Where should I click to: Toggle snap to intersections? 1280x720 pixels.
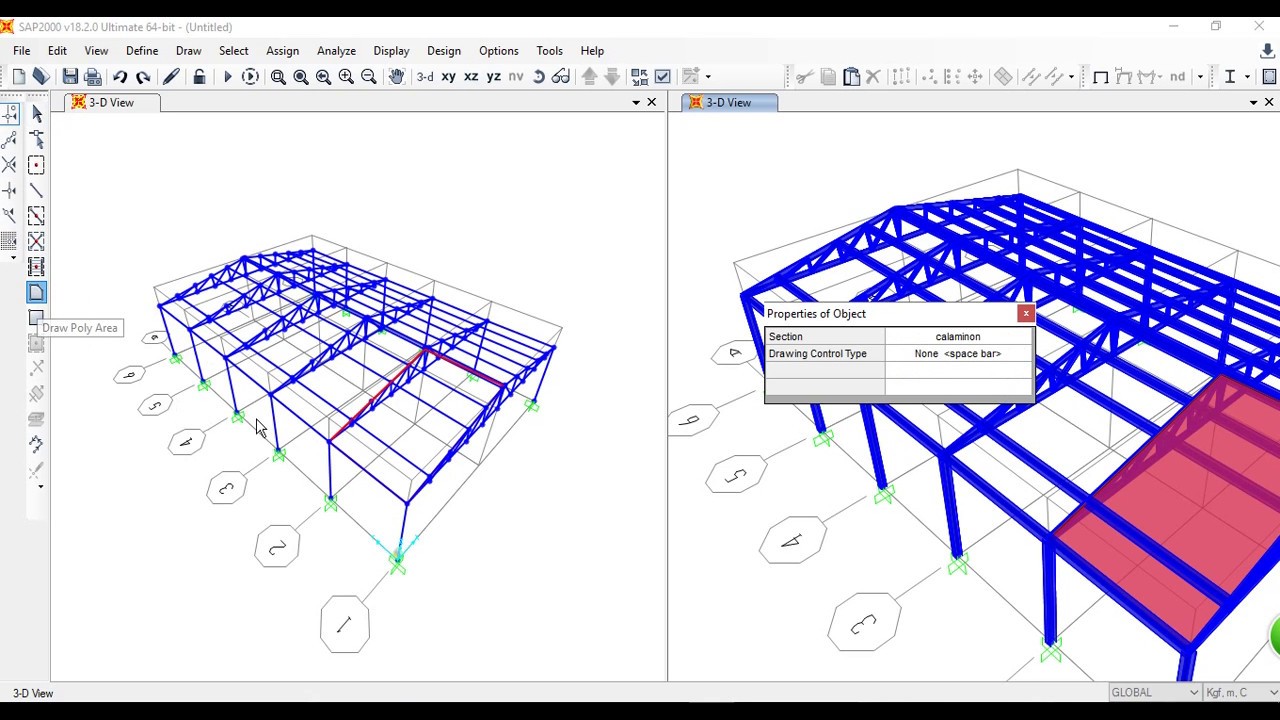click(10, 165)
